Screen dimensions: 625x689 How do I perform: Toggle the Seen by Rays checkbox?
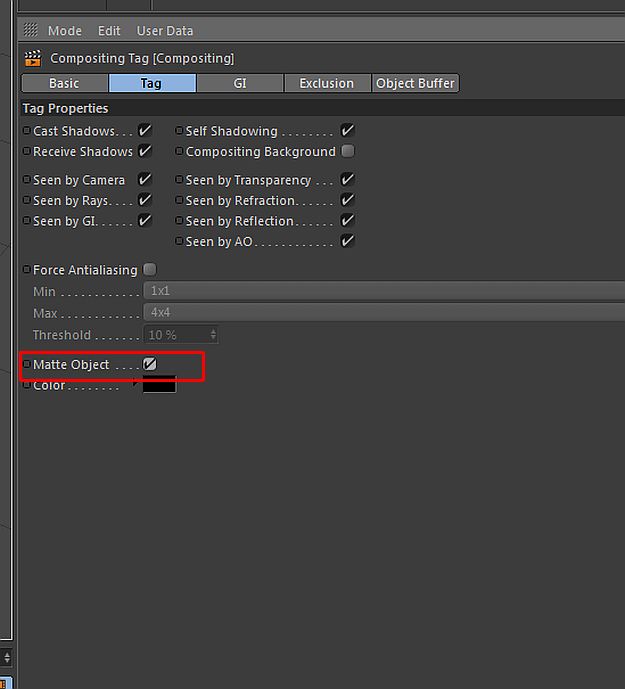click(145, 200)
